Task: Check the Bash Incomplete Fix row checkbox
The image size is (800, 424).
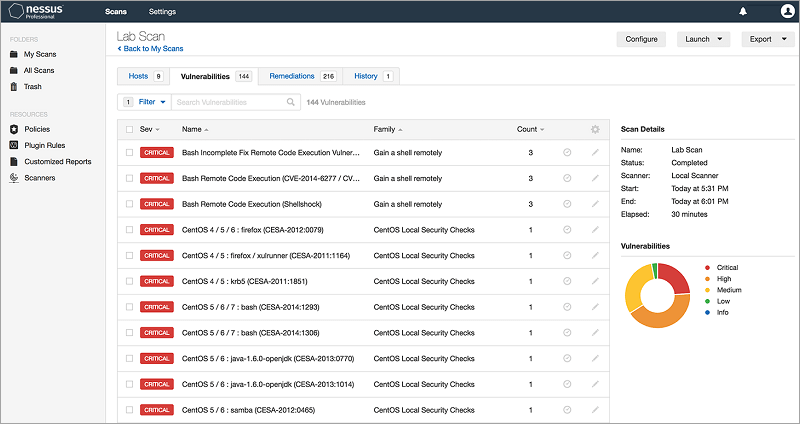Action: (130, 153)
